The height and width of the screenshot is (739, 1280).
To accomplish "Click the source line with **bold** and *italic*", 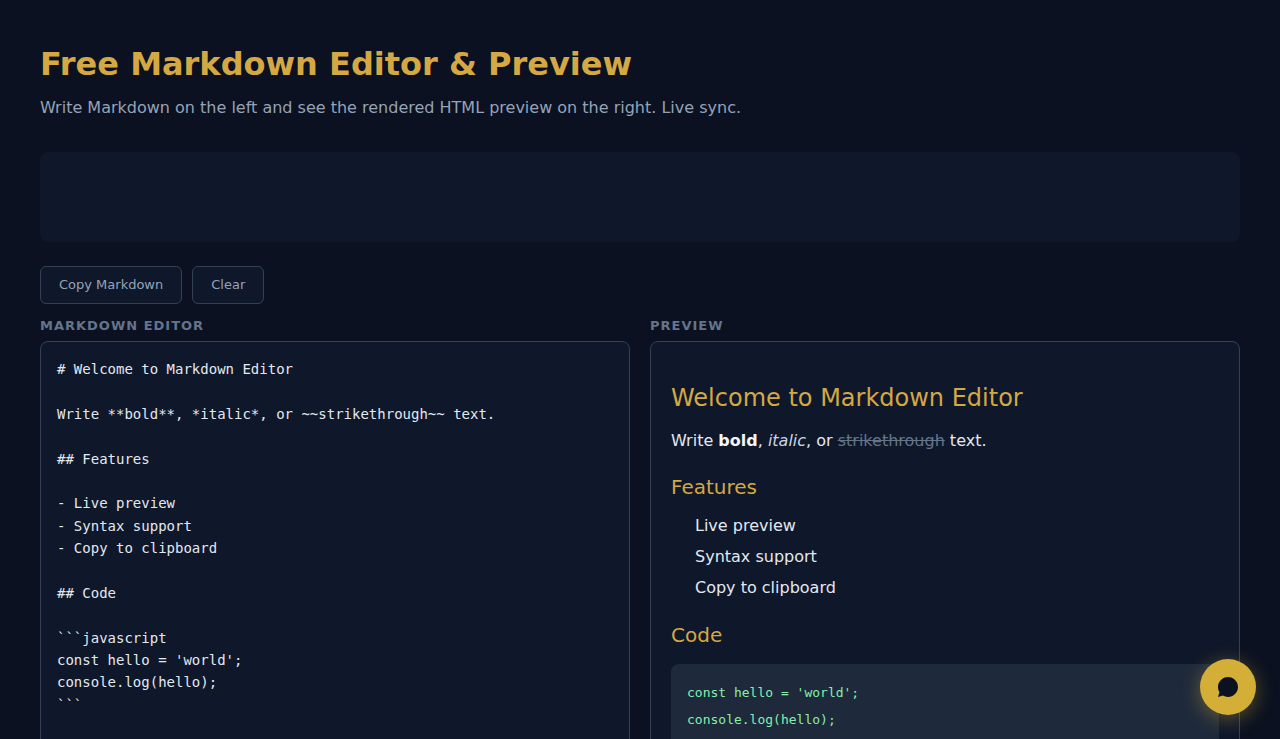I will tap(276, 414).
